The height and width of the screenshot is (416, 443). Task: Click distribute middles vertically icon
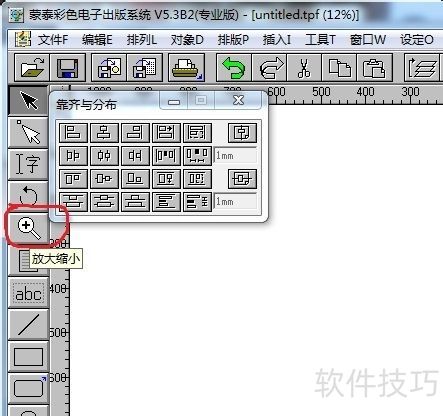[x=104, y=202]
